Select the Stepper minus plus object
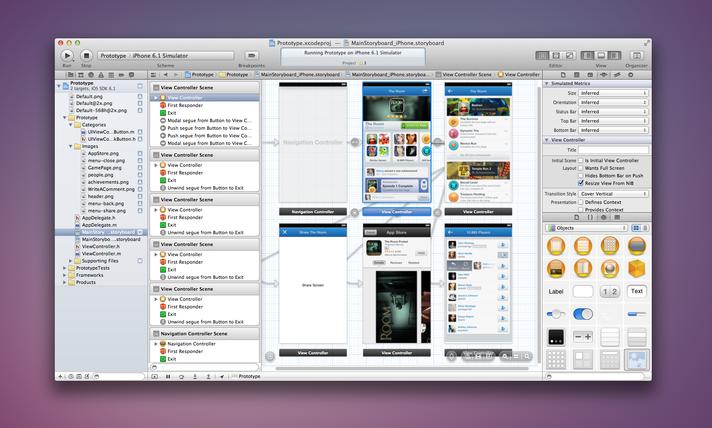712x428 pixels. point(583,337)
